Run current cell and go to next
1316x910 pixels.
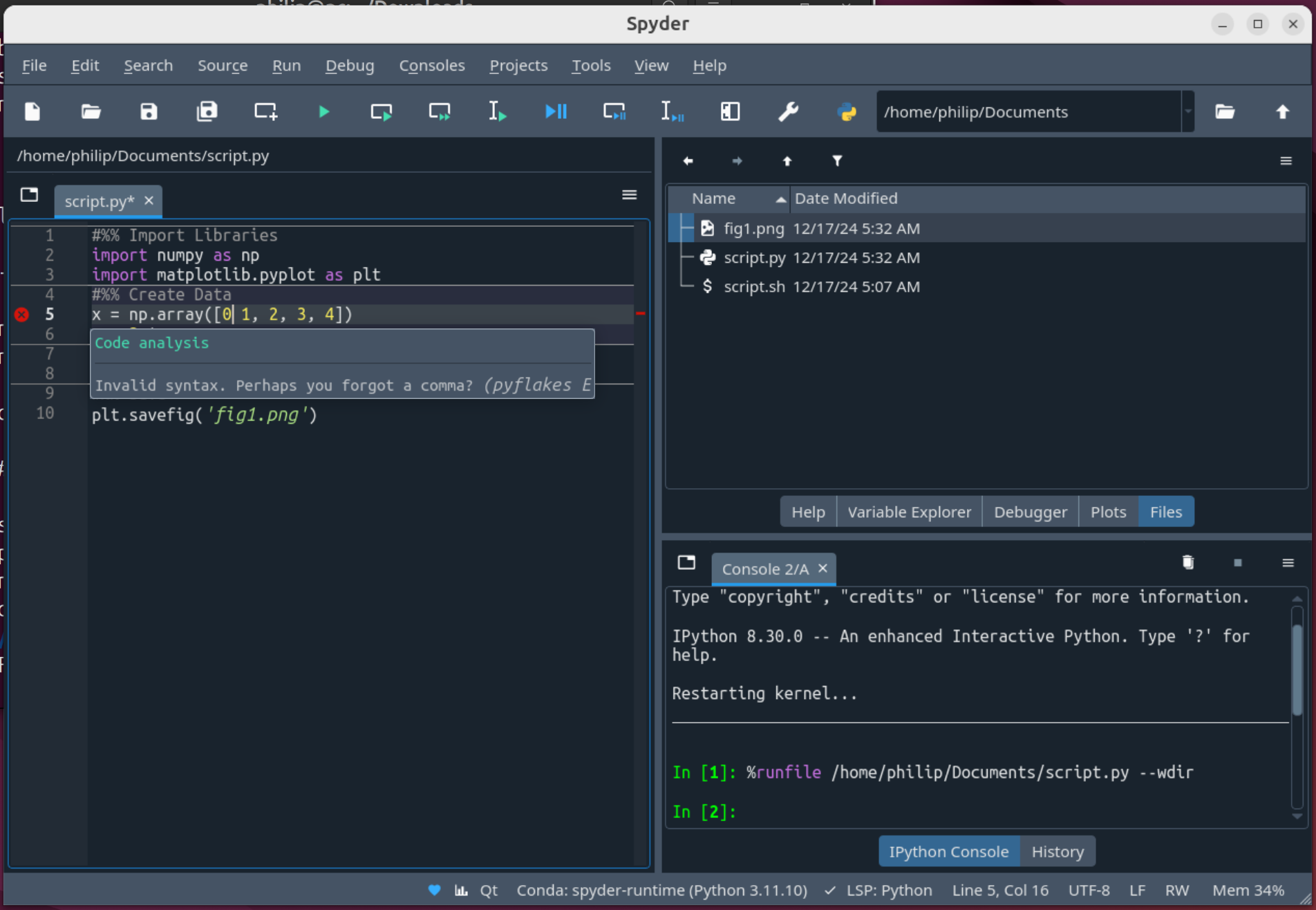[440, 111]
